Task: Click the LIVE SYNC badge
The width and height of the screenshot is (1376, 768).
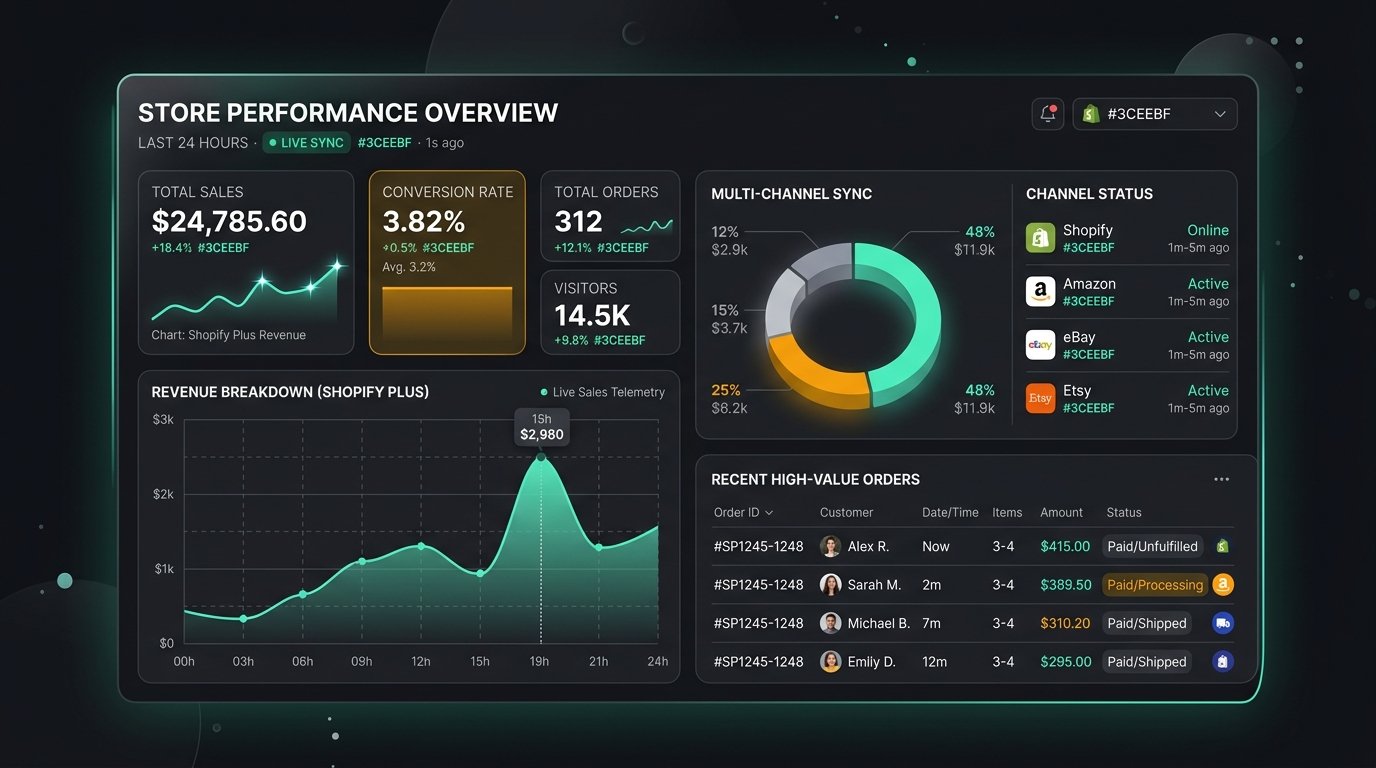Action: [307, 143]
